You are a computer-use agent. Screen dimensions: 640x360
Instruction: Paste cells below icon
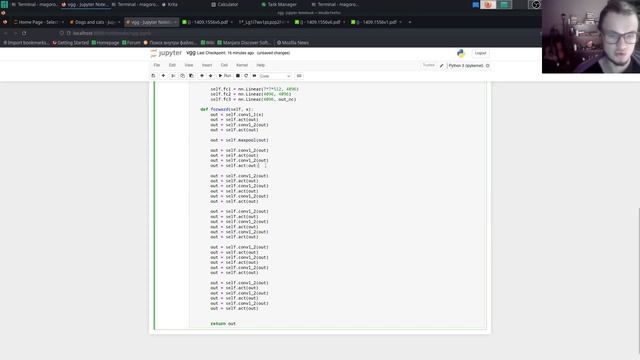[191, 76]
